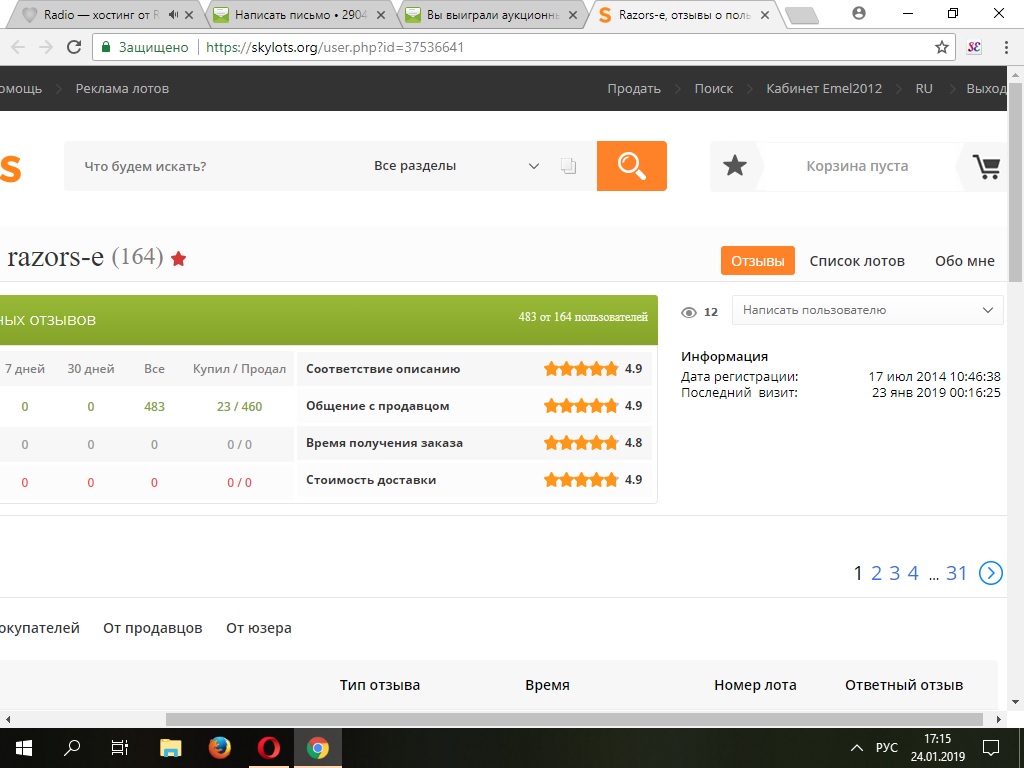This screenshot has width=1024, height=768.
Task: Open Chrome's three-dot menu
Action: (x=1006, y=47)
